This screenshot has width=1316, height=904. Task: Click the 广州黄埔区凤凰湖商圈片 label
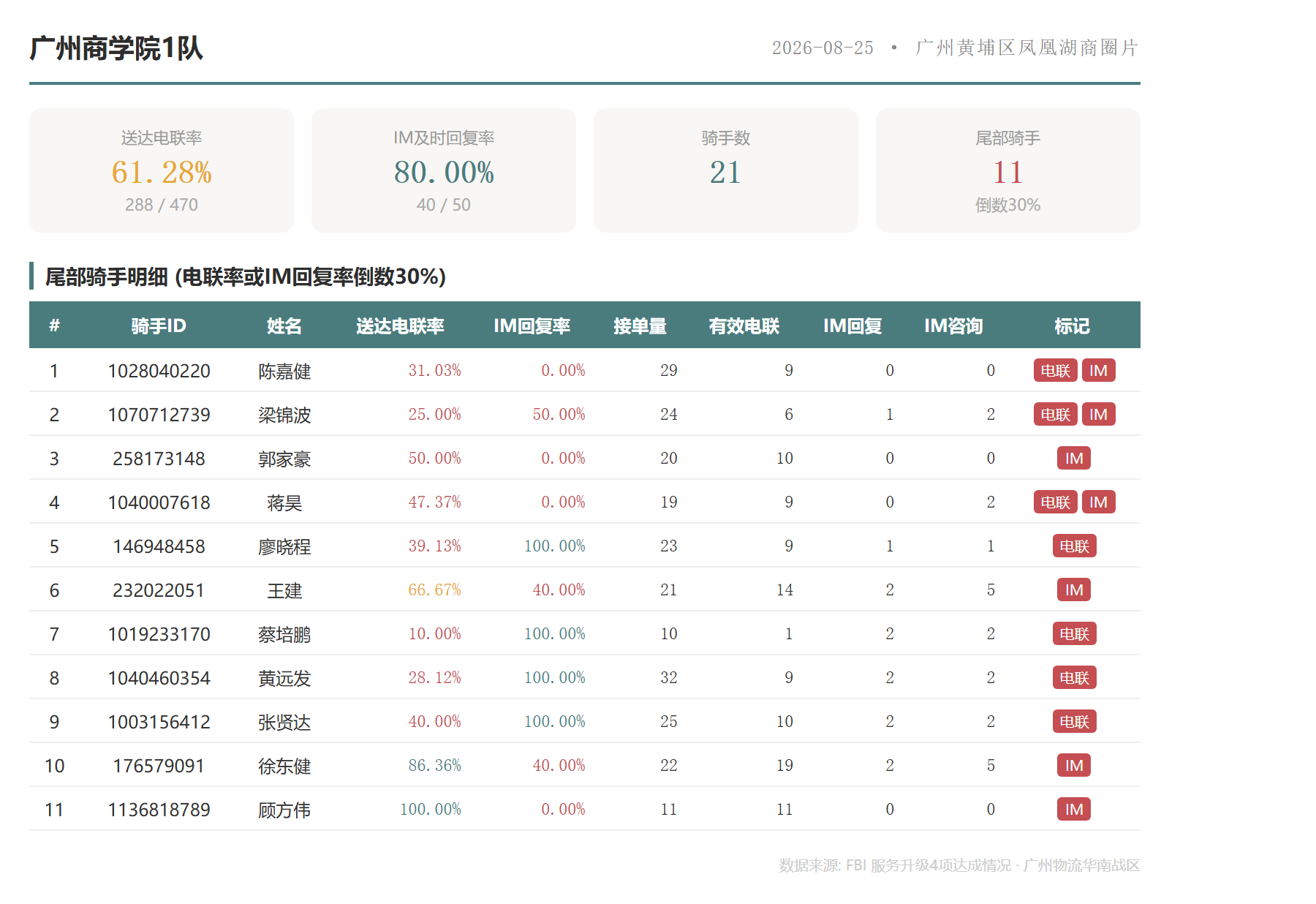click(x=1027, y=48)
